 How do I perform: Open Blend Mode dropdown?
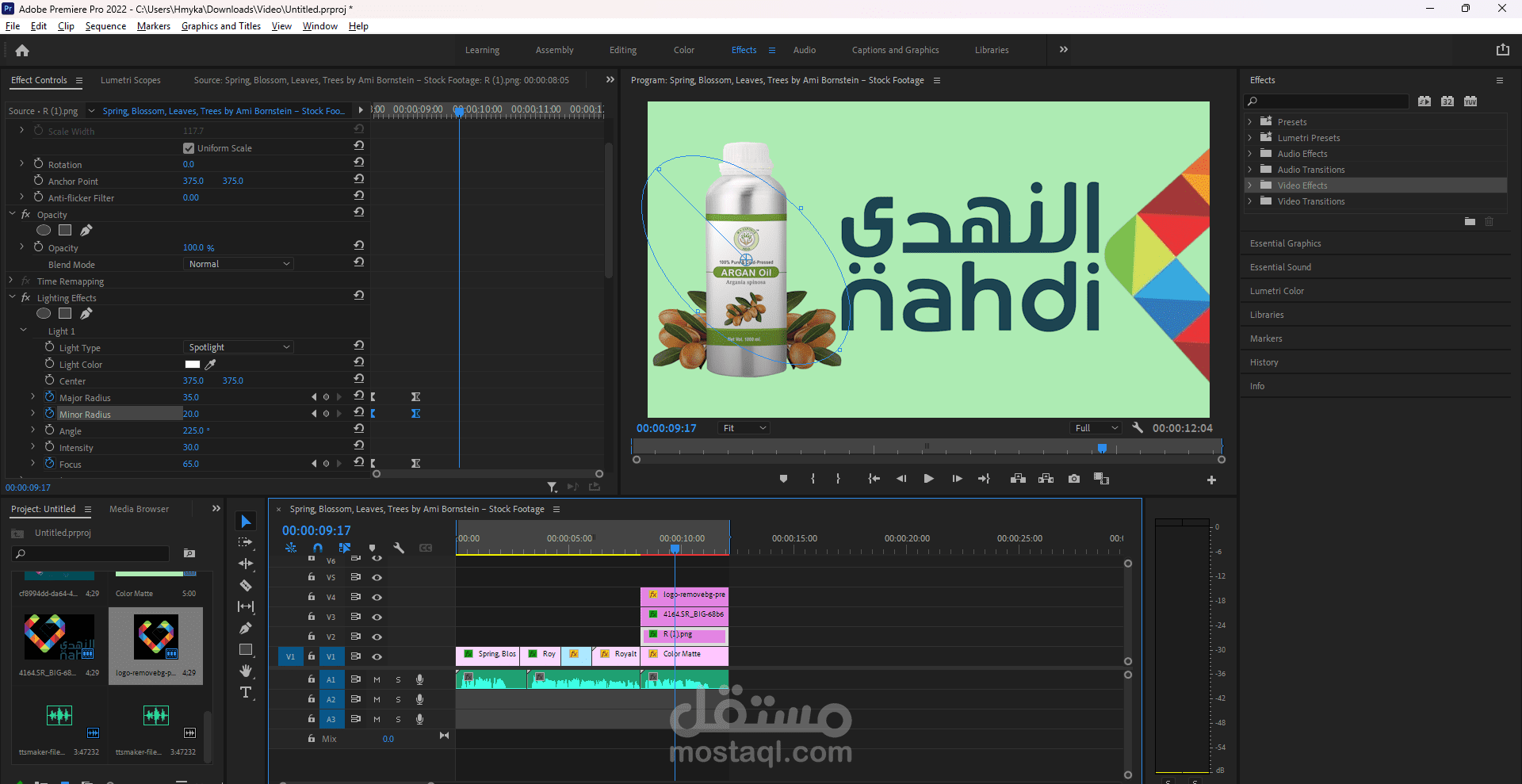[239, 264]
